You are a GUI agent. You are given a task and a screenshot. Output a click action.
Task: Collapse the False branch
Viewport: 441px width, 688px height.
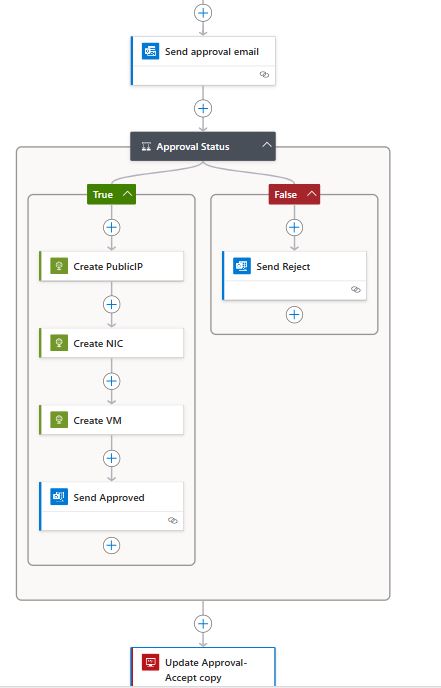point(312,194)
